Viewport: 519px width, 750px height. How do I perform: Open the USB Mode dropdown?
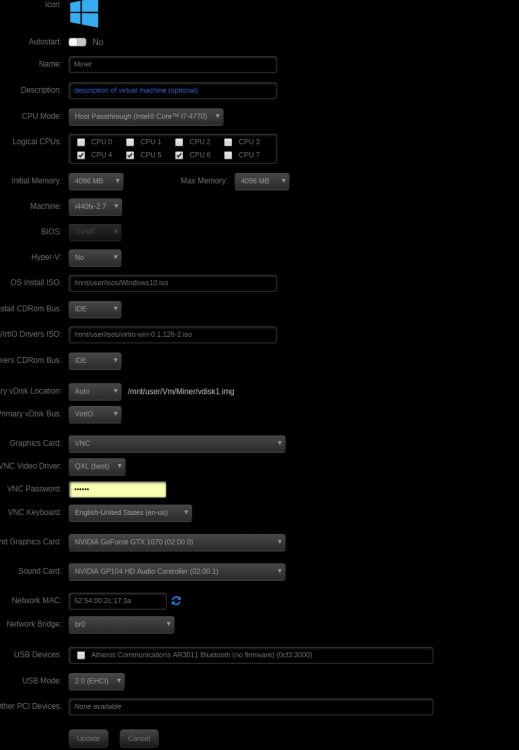(x=97, y=681)
